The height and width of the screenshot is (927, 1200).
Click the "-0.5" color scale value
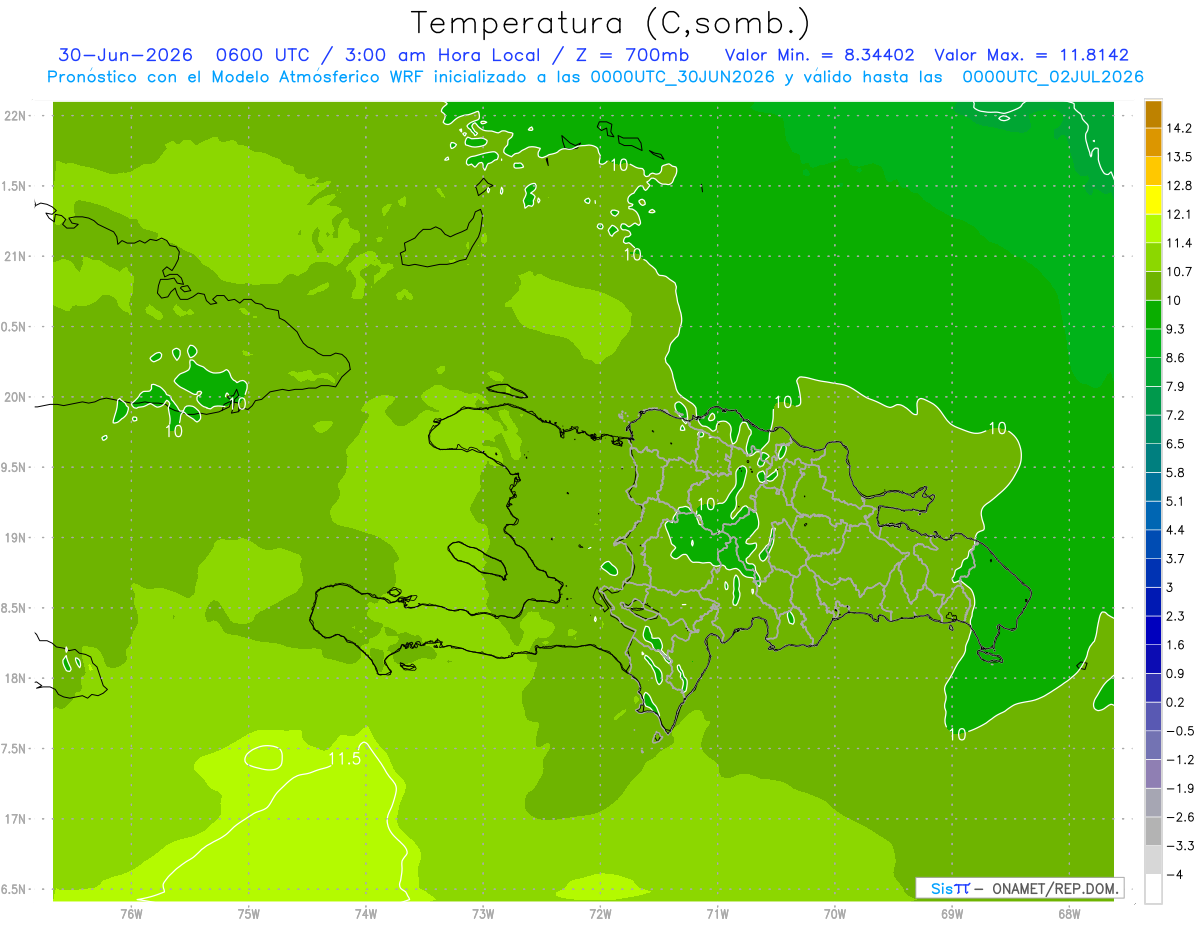click(x=1179, y=731)
